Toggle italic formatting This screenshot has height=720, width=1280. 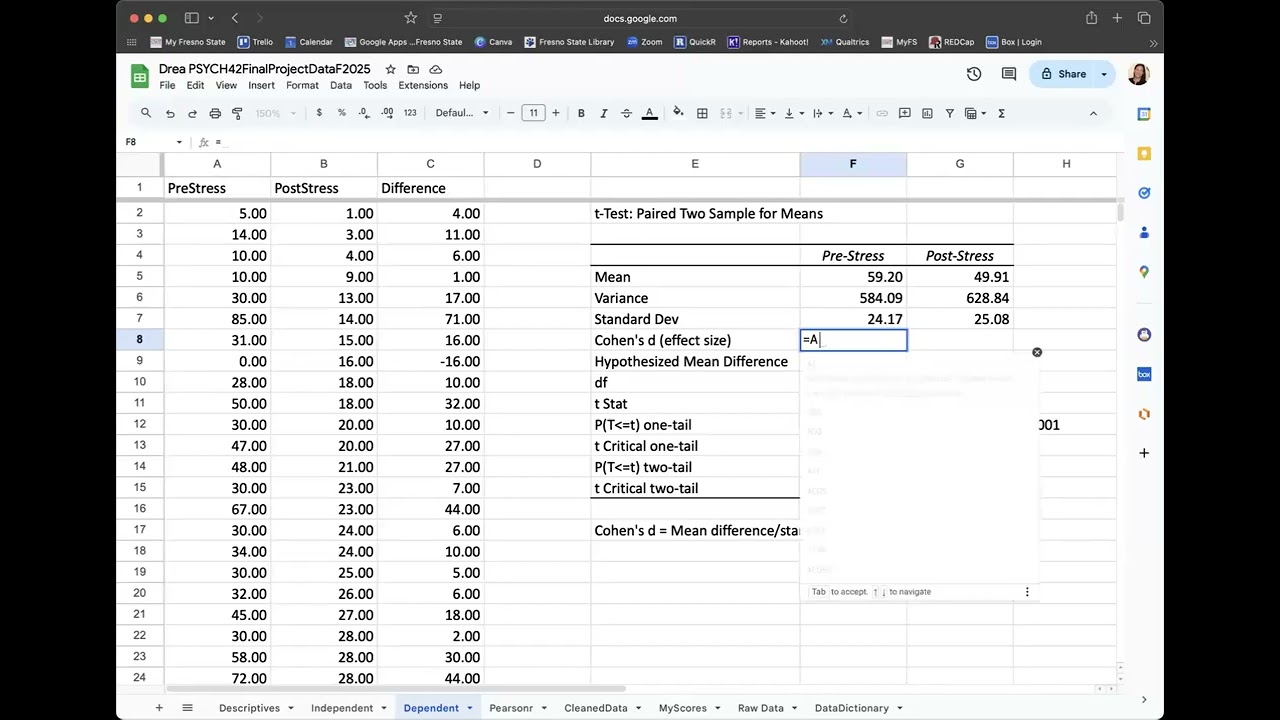[604, 113]
